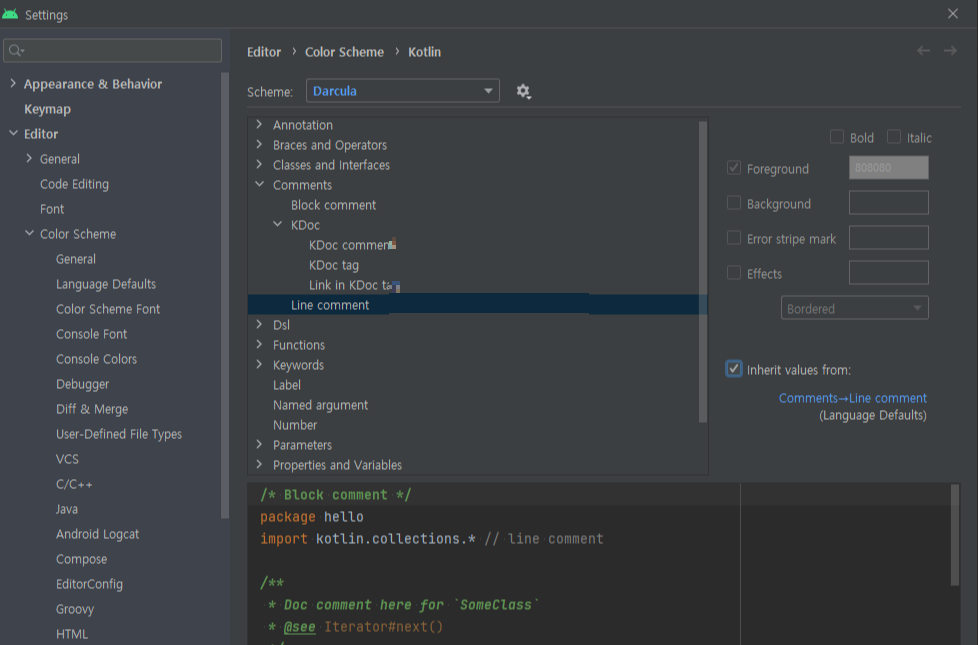Expand the Keywords node
The height and width of the screenshot is (645, 978).
click(x=259, y=364)
